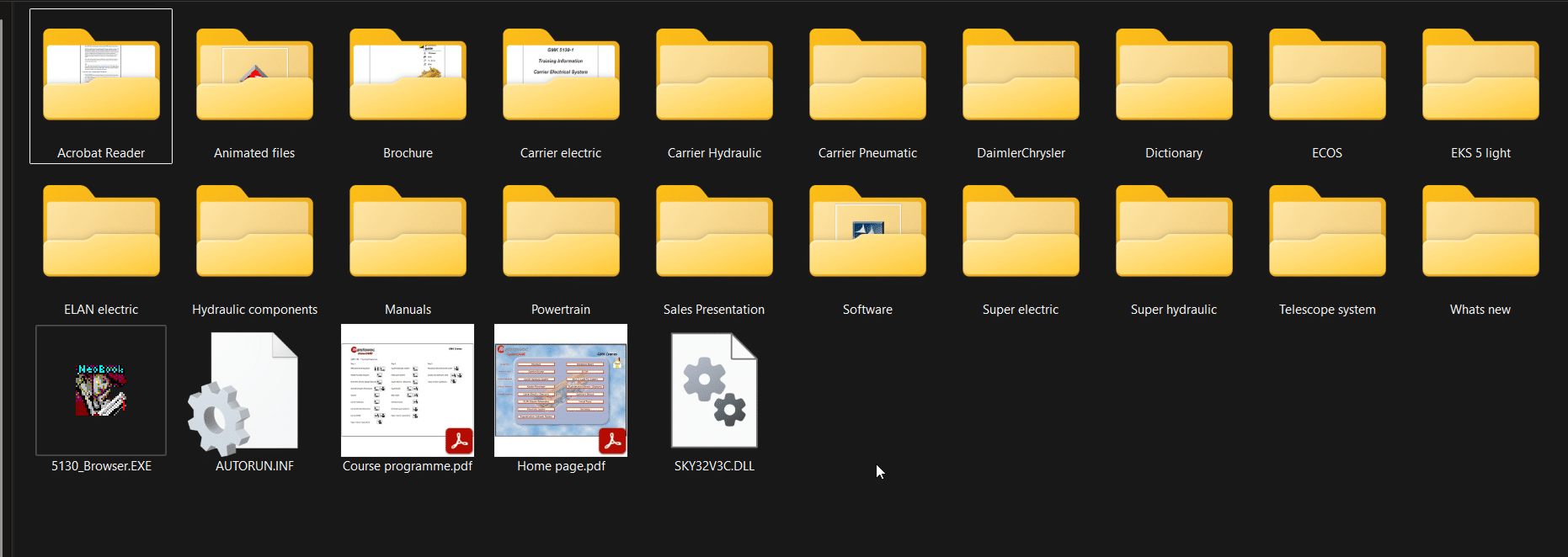This screenshot has width=1568, height=557.
Task: Open the Software folder icon
Action: point(867,231)
